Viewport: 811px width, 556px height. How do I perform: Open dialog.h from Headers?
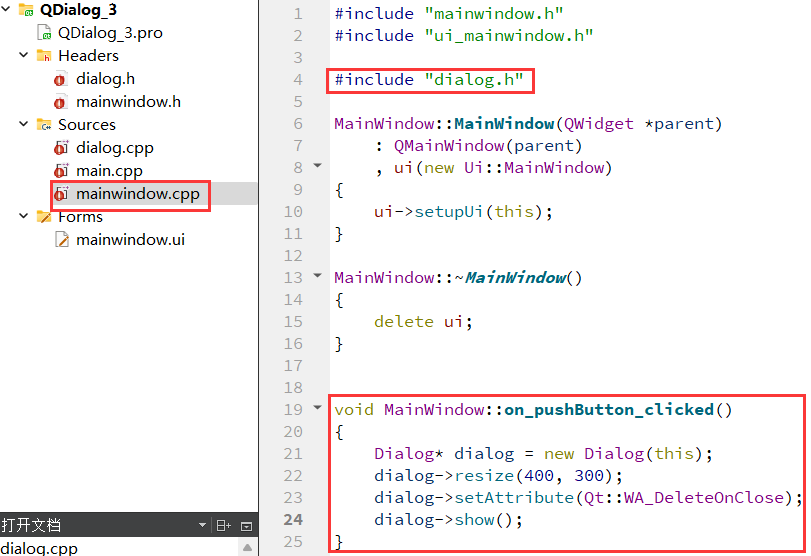point(106,79)
